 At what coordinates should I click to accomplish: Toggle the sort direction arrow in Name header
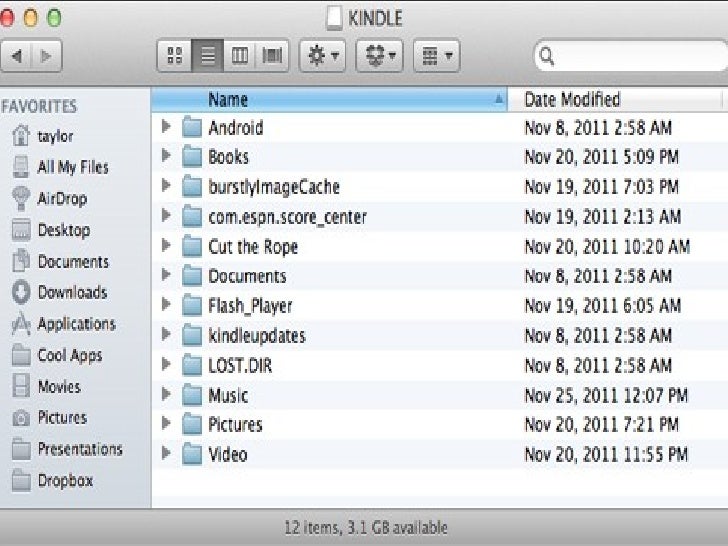[499, 99]
